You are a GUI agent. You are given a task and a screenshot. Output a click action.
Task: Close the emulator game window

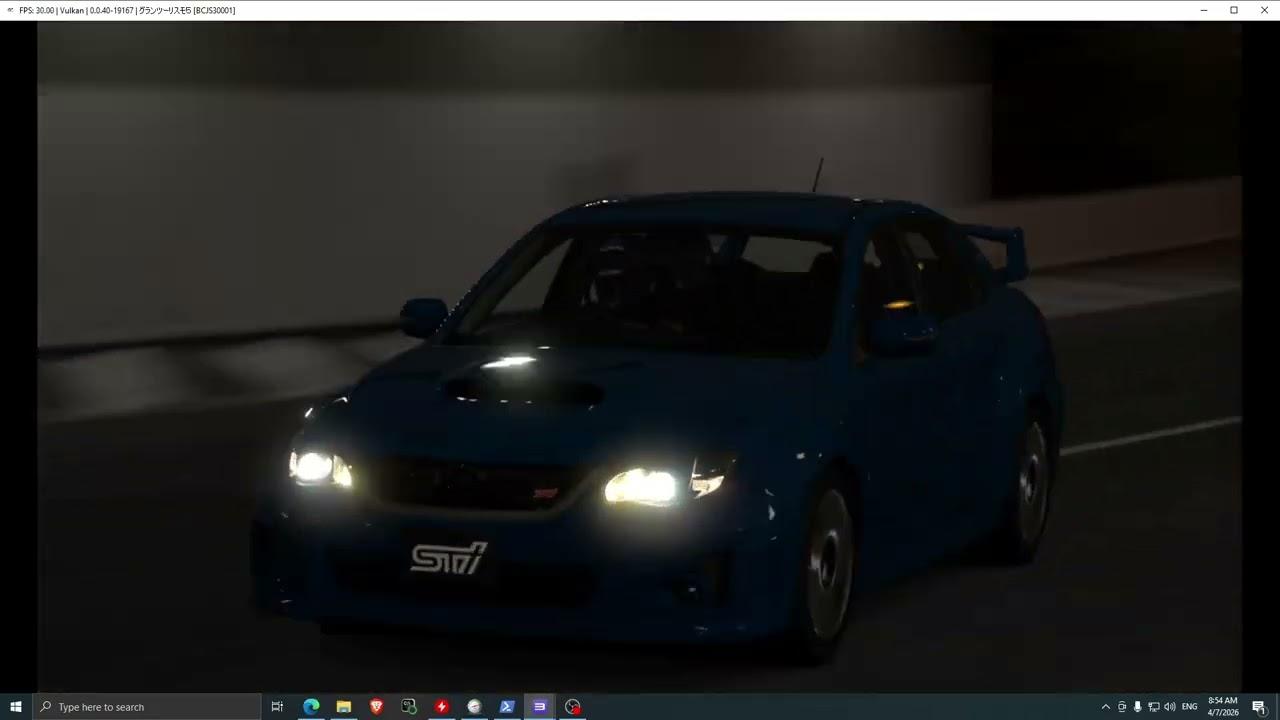coord(1264,10)
